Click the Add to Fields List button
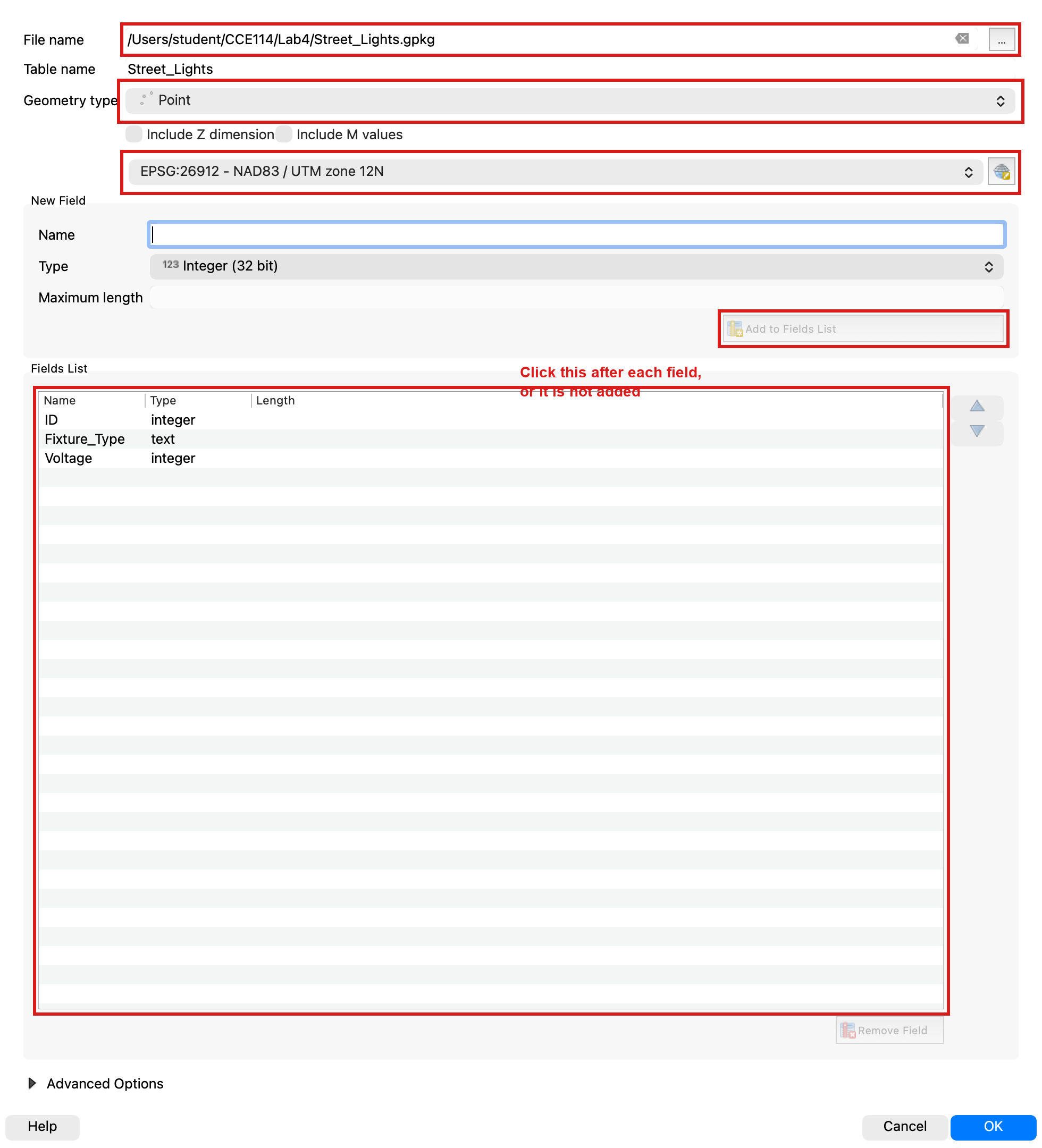Image resolution: width=1042 pixels, height=1148 pixels. 863,329
